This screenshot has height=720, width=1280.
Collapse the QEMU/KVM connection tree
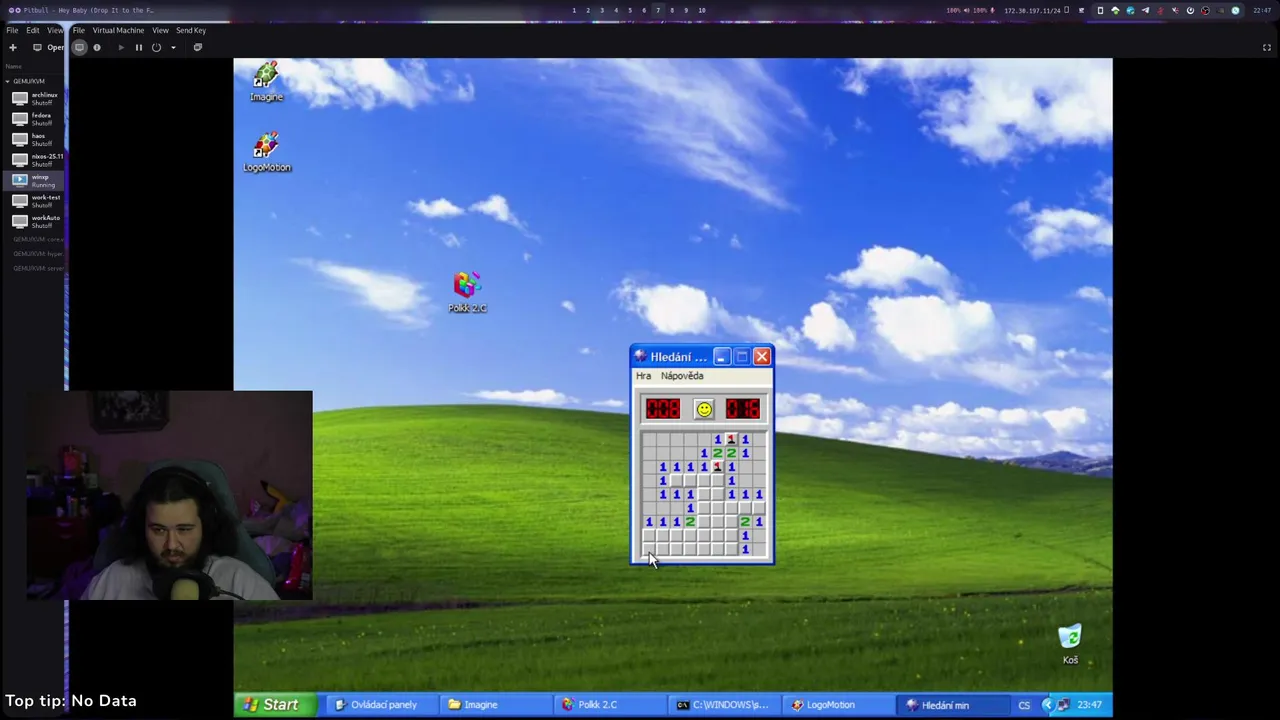pyautogui.click(x=8, y=81)
